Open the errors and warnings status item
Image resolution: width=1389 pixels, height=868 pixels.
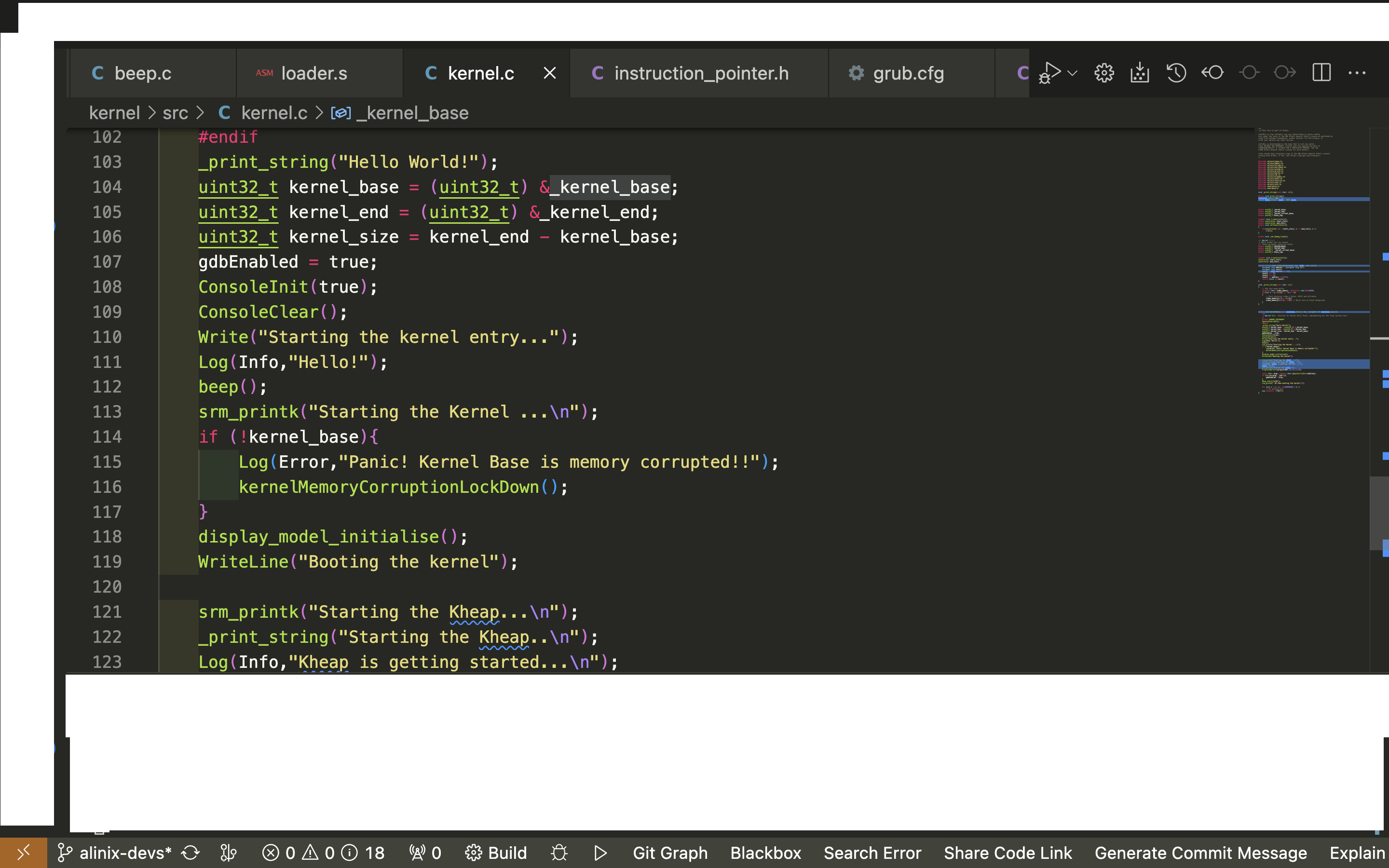point(323,853)
